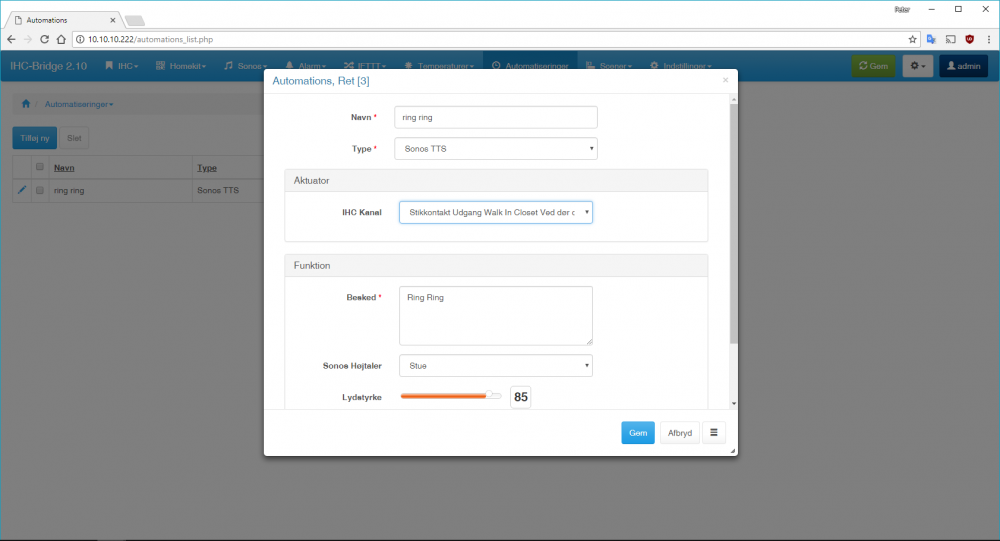Screen dimensions: 1000x541
Task: Open the IHC menu in navbar
Action: tap(122, 66)
